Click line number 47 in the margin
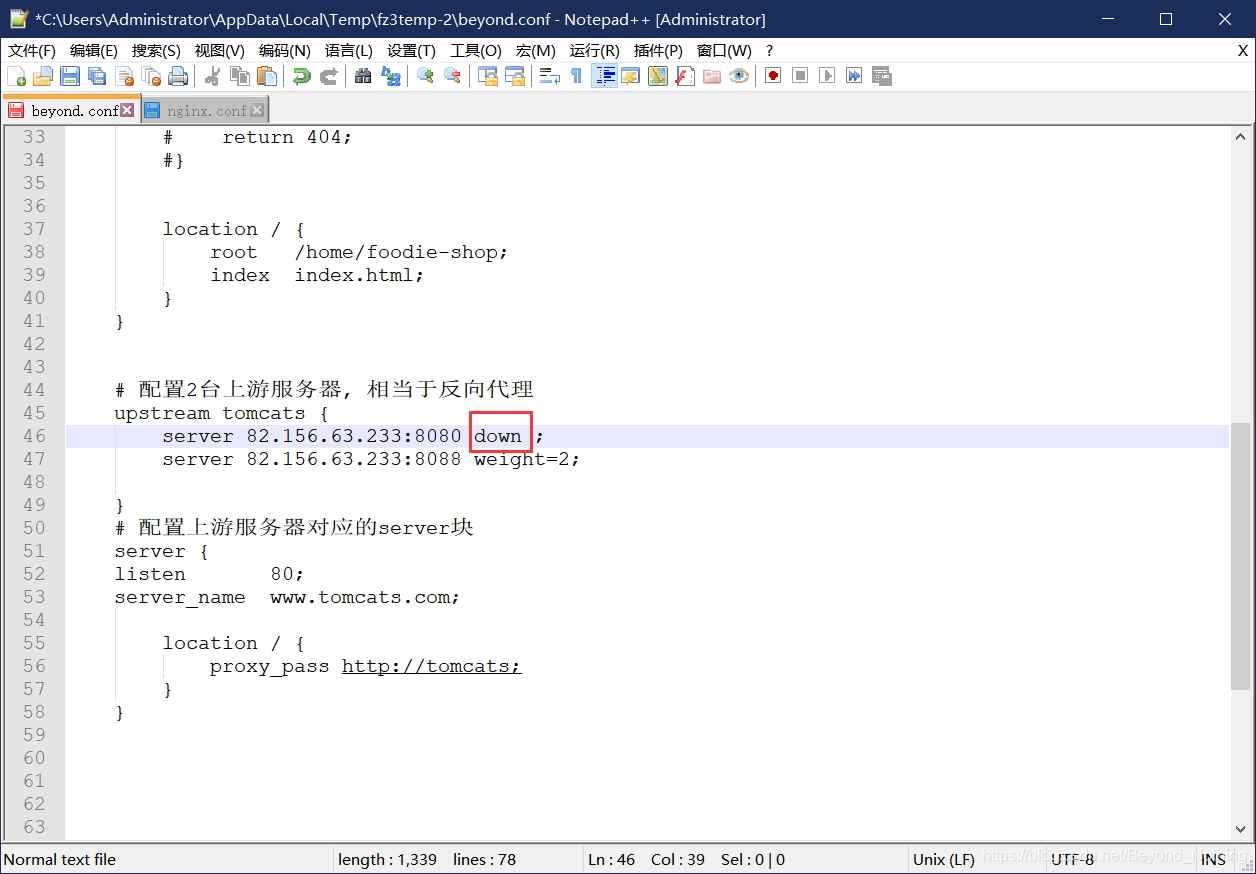 [x=34, y=459]
